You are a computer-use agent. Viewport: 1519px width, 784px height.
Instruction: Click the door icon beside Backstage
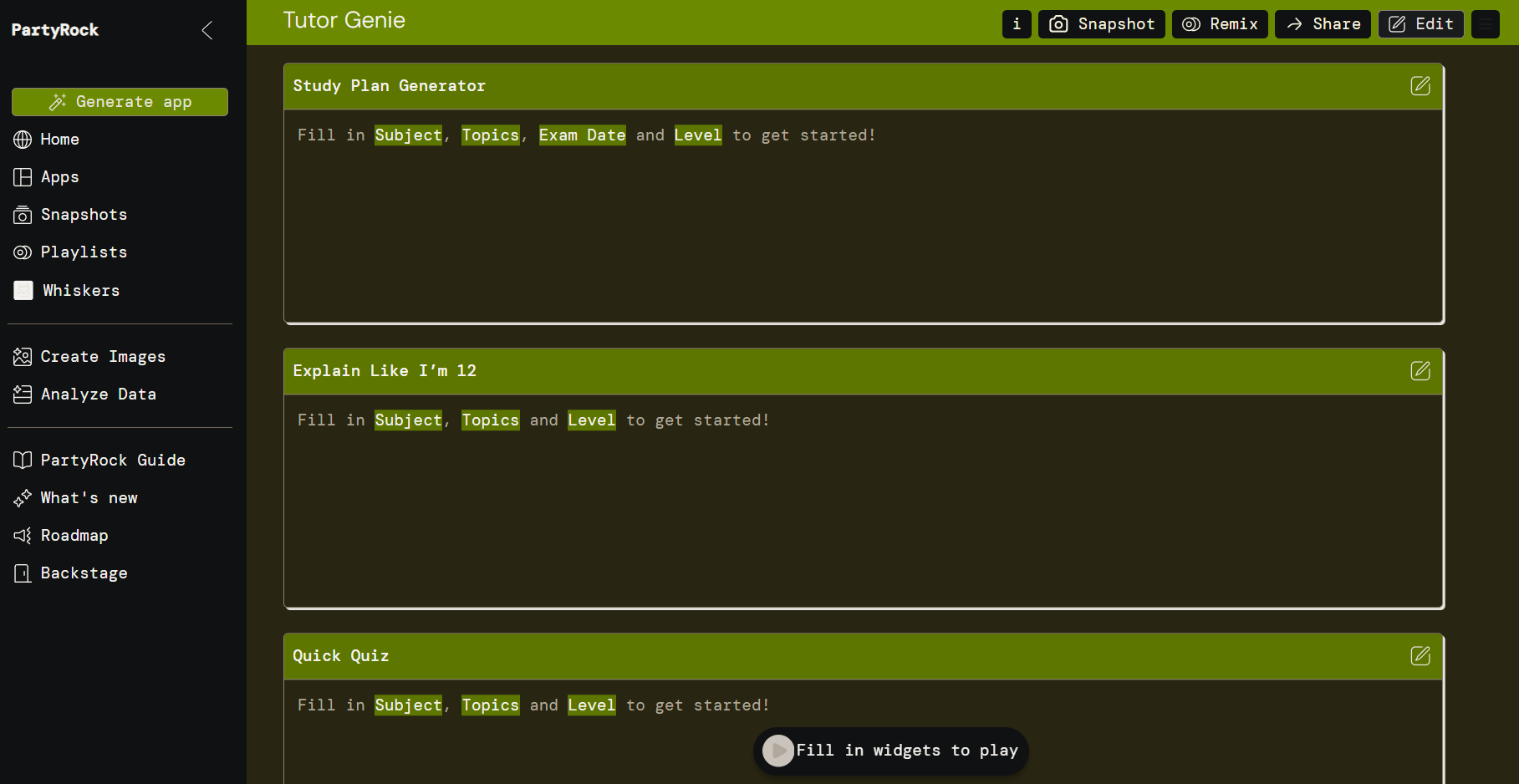(23, 573)
